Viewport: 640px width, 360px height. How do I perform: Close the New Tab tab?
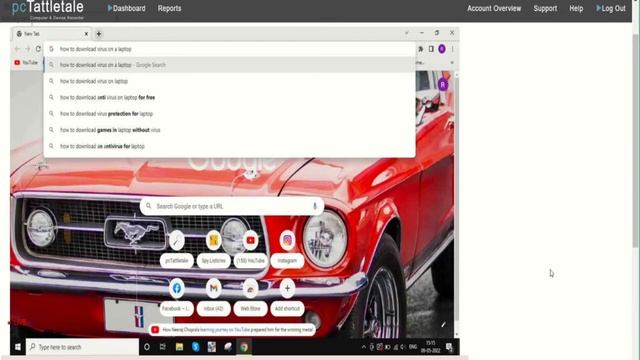(x=86, y=34)
